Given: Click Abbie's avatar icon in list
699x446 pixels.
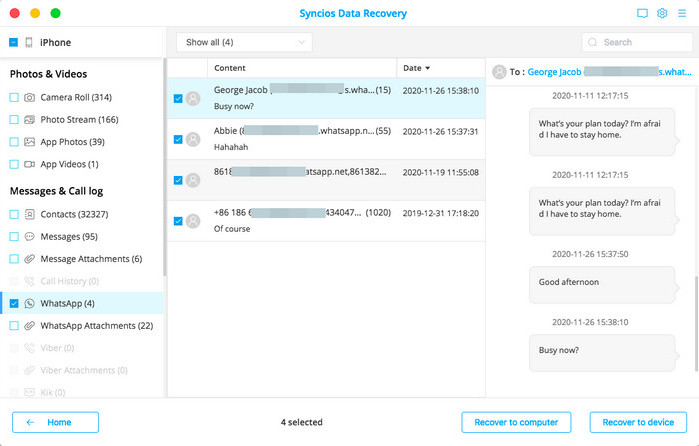Looking at the screenshot, I should 193,140.
